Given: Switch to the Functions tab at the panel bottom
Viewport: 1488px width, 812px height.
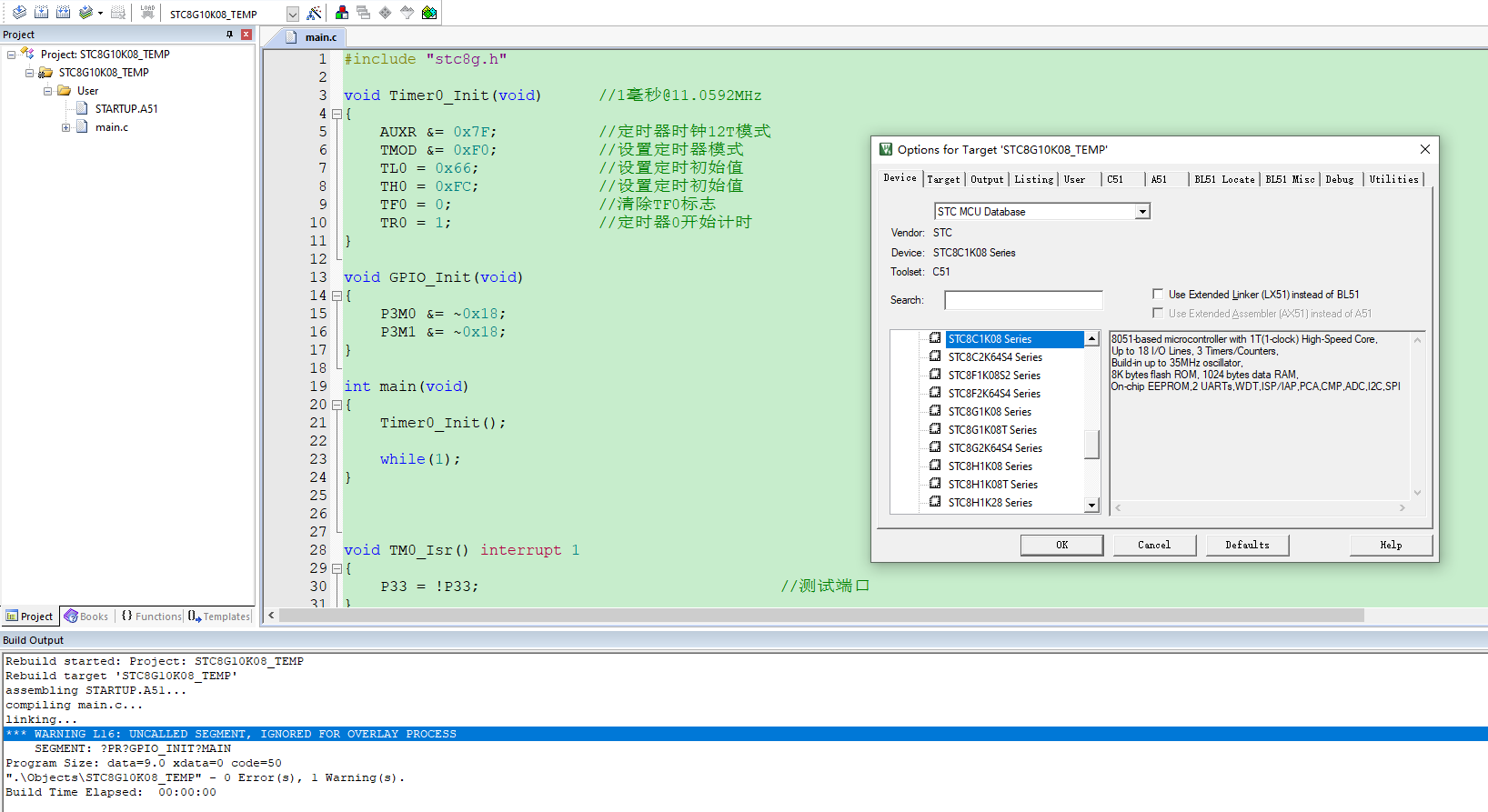Looking at the screenshot, I should [x=151, y=617].
